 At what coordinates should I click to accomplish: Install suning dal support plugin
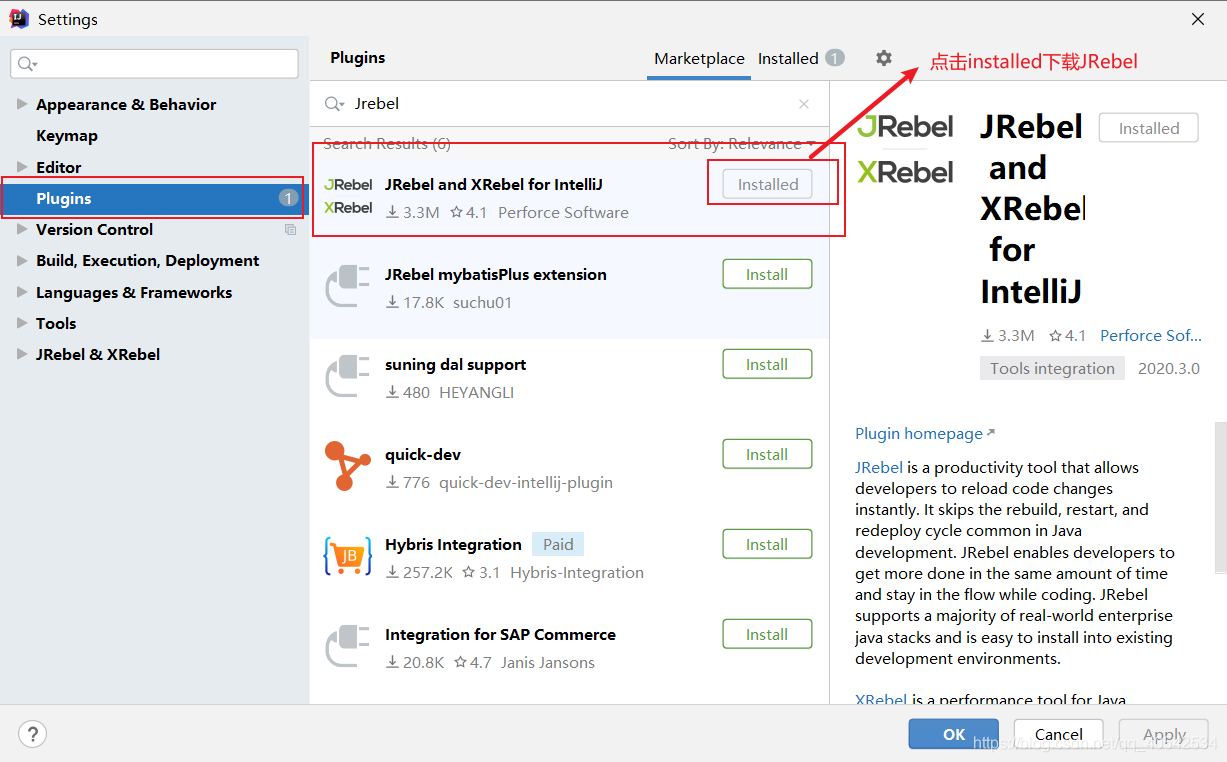[x=767, y=364]
